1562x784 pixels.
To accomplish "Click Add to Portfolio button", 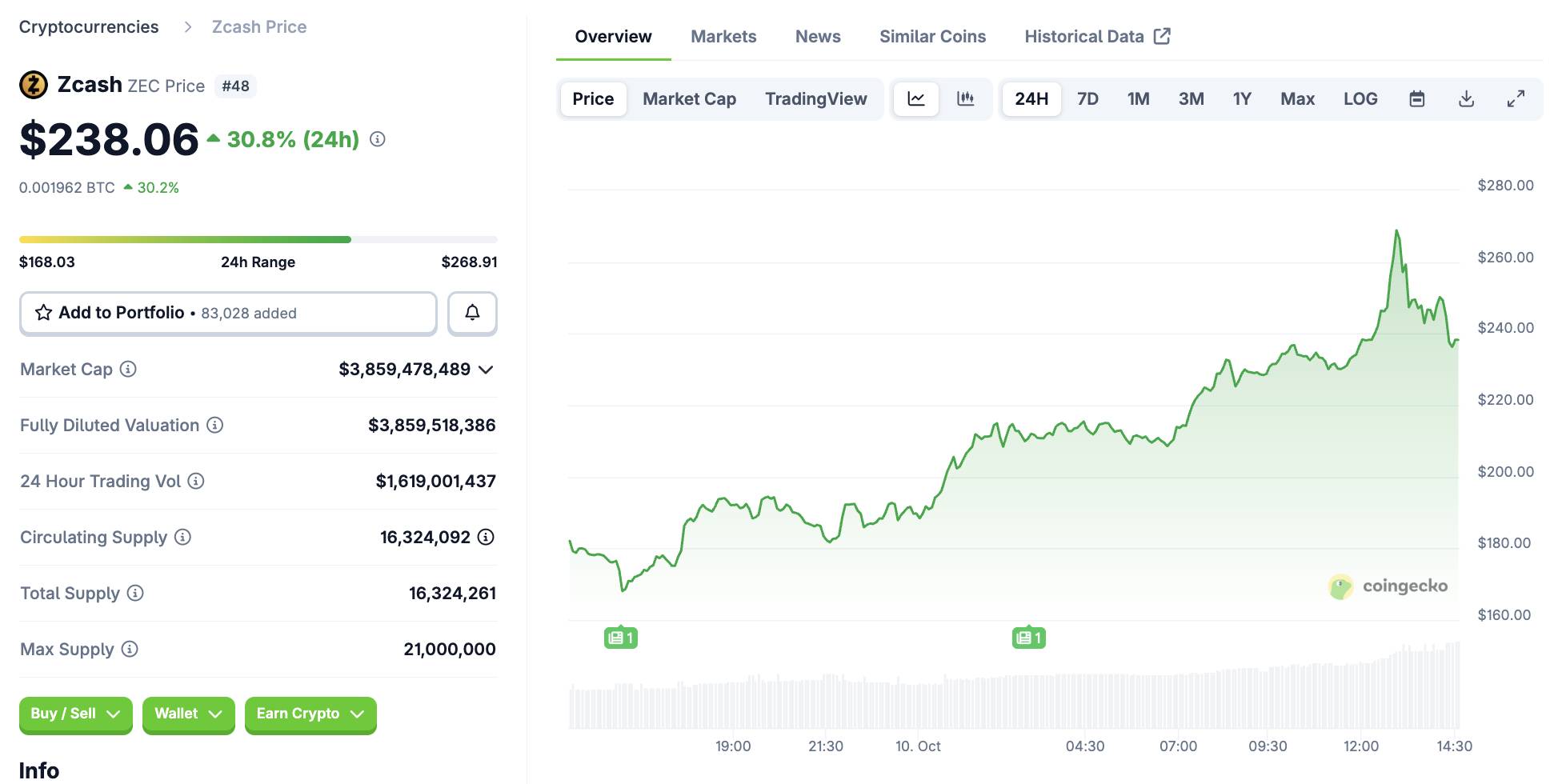I will (228, 313).
